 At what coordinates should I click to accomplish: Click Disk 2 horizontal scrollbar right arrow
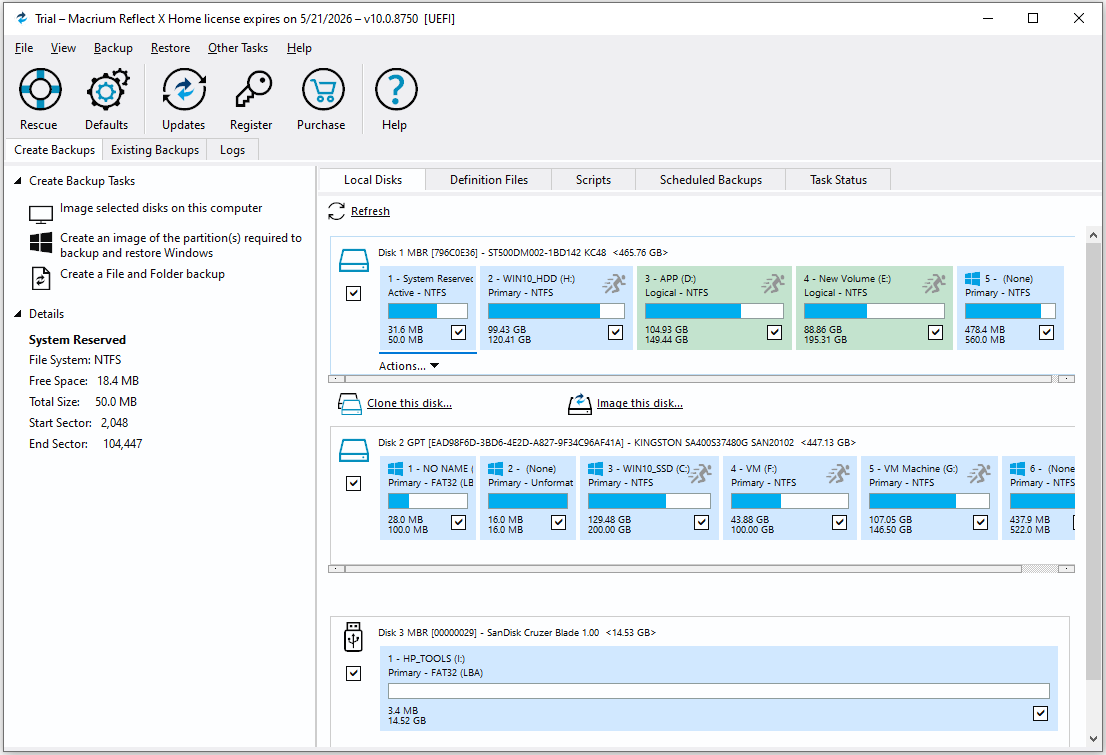click(1066, 569)
